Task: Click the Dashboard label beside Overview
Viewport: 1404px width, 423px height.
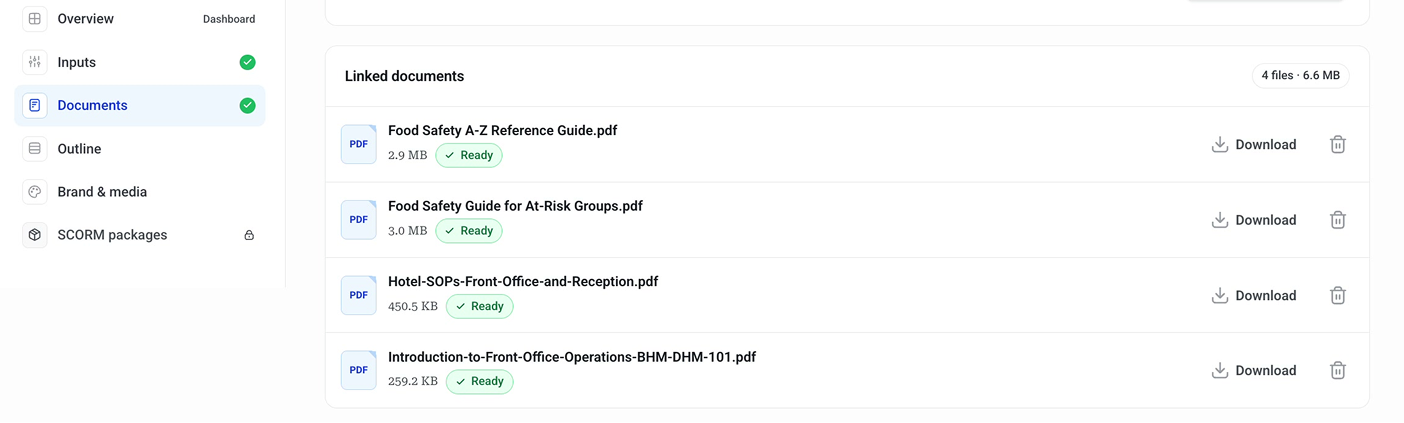Action: [229, 19]
